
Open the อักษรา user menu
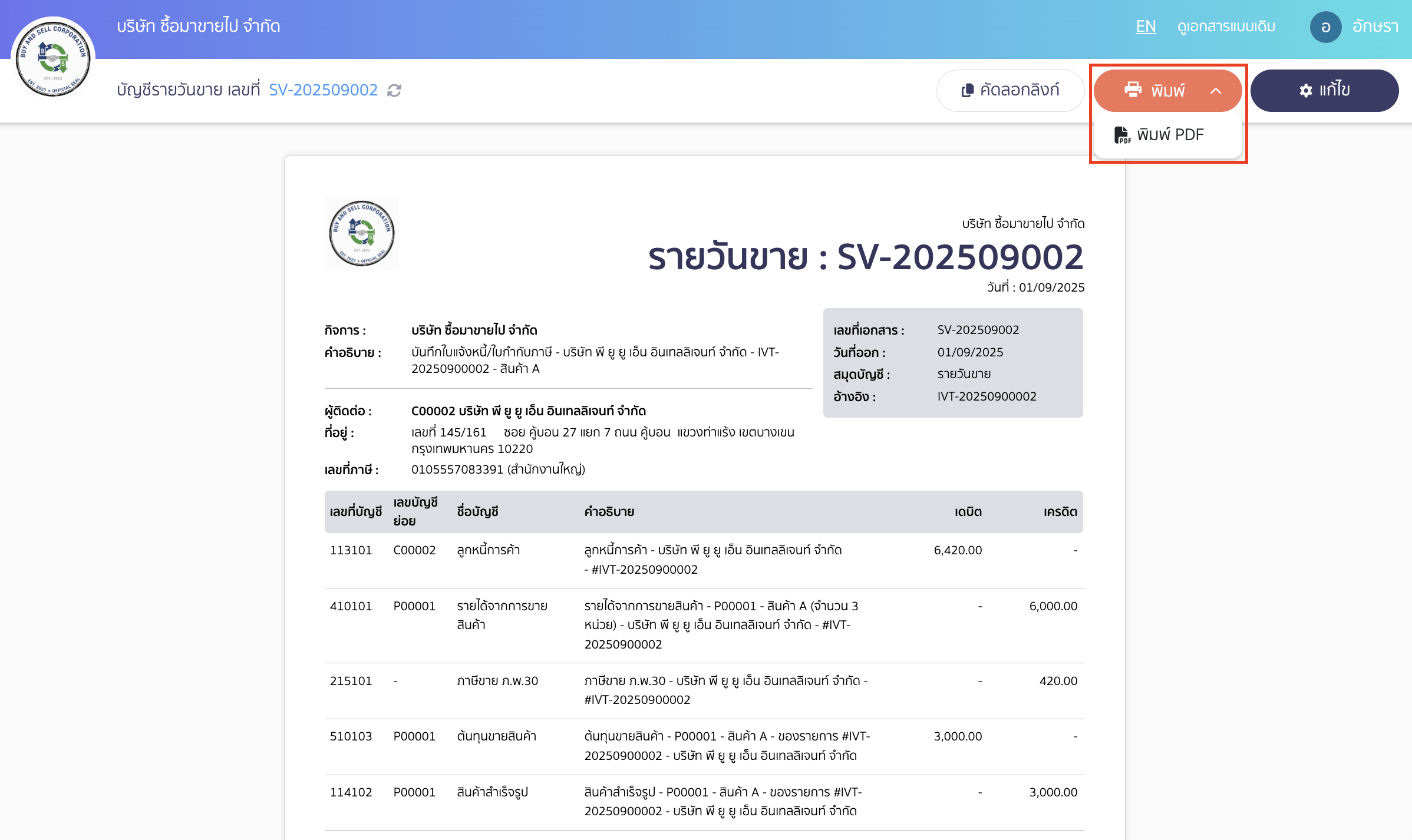(1375, 27)
